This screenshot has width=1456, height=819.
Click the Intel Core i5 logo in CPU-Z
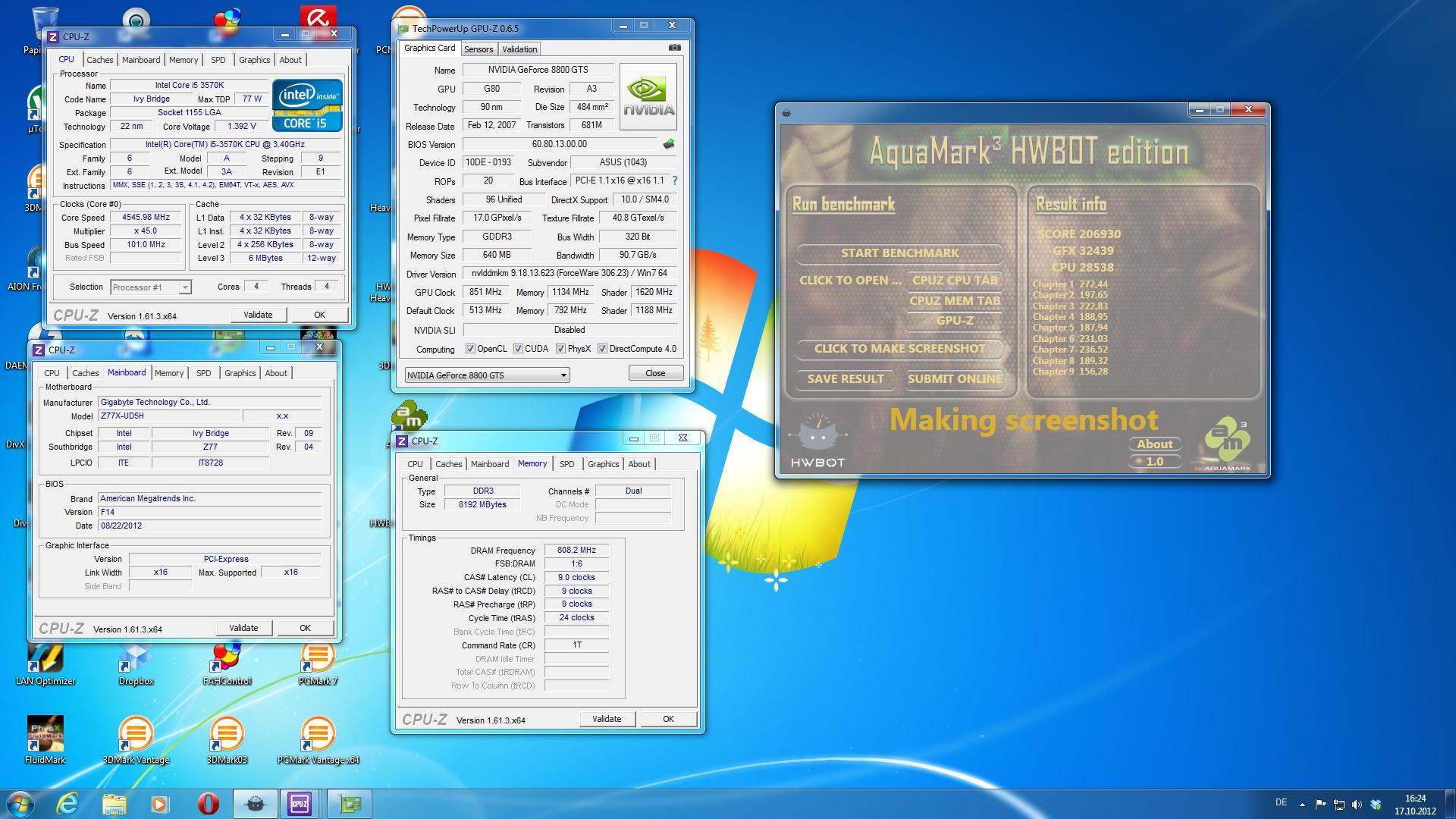pos(307,105)
